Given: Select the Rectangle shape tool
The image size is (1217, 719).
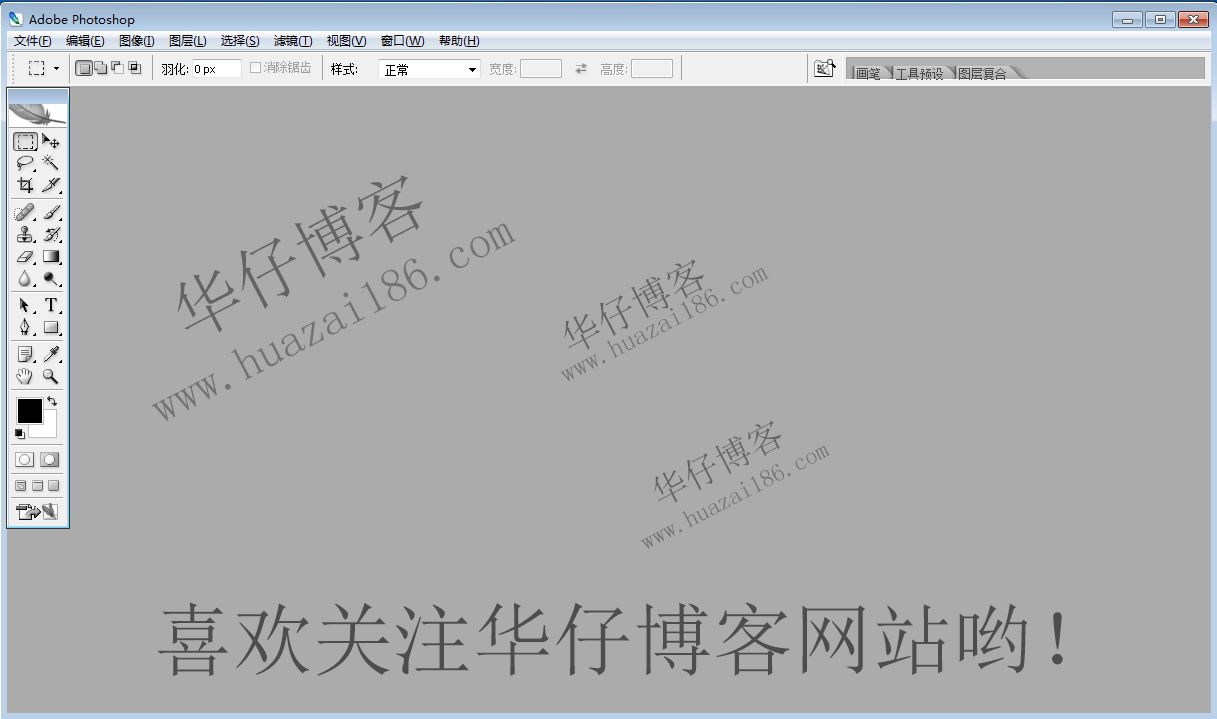Looking at the screenshot, I should point(50,327).
